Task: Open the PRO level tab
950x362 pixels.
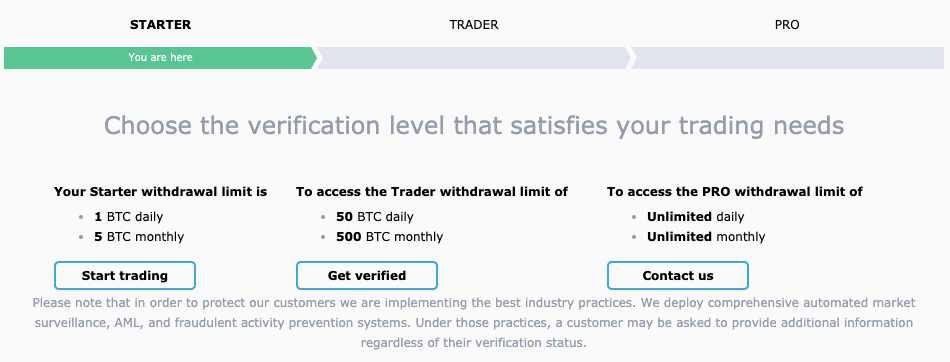Action: [787, 25]
